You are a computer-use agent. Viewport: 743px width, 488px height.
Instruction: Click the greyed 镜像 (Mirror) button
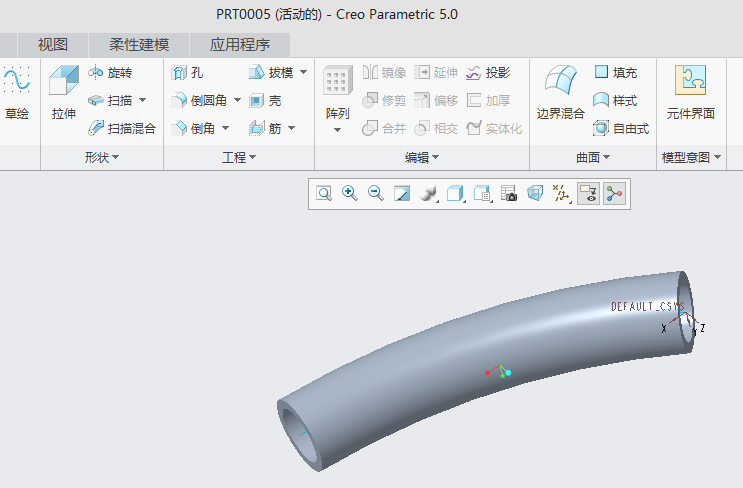point(384,72)
